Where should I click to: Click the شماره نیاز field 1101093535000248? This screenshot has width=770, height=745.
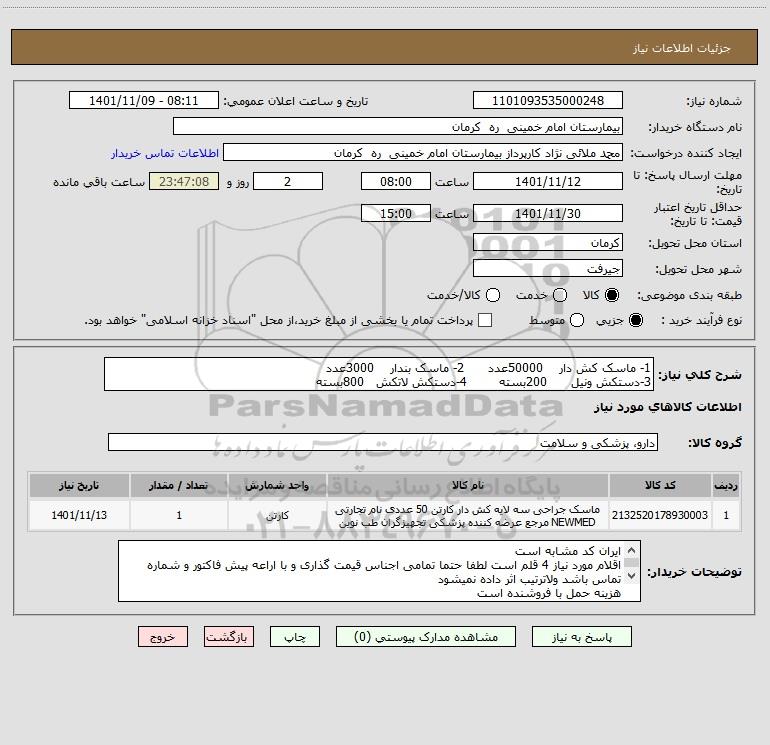pos(548,101)
